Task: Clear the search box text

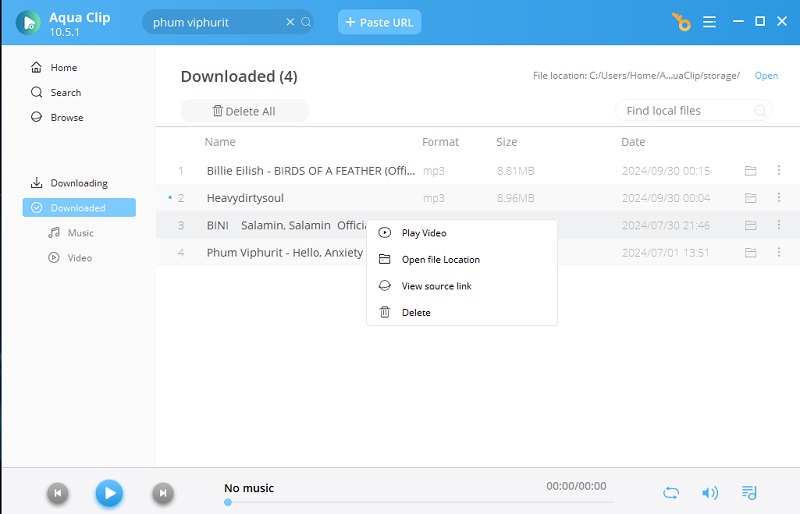Action: (x=290, y=22)
